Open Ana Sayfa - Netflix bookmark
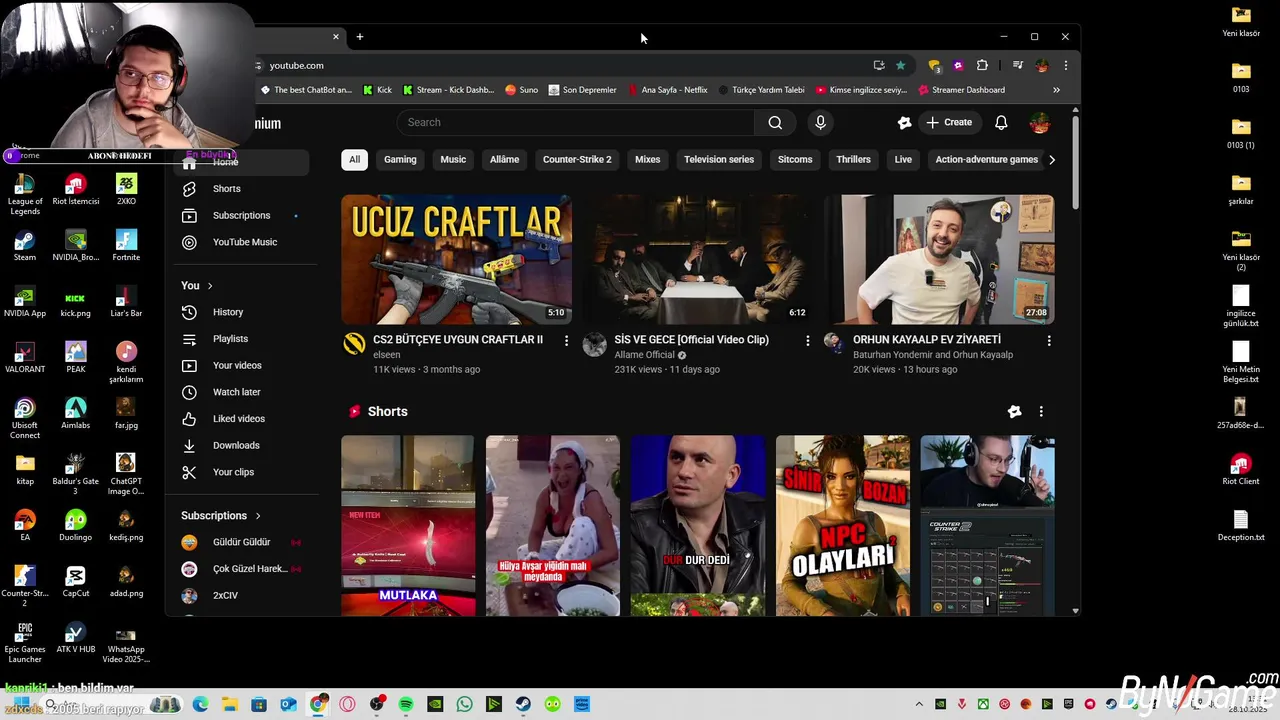Image resolution: width=1280 pixels, height=720 pixels. 667,90
